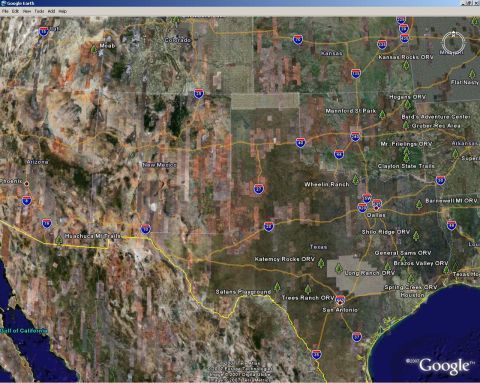Click the Gulf of California label

tap(24, 331)
